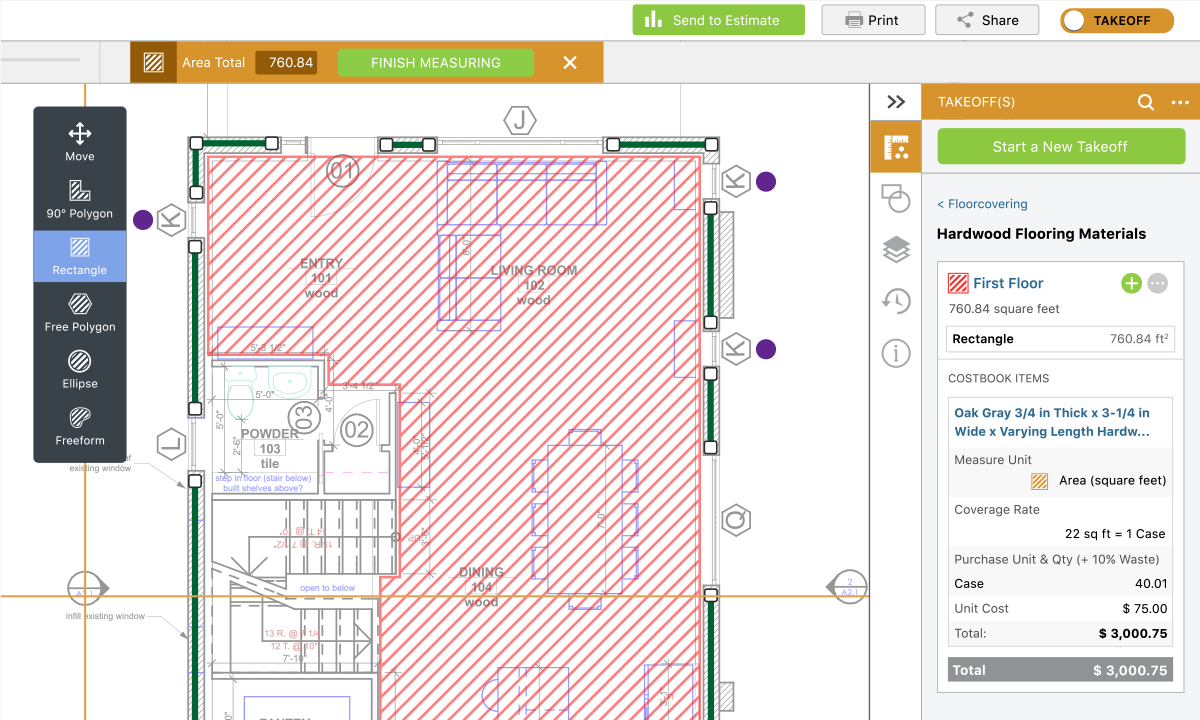Click Finish Measuring button
Viewport: 1200px width, 720px height.
tap(436, 62)
